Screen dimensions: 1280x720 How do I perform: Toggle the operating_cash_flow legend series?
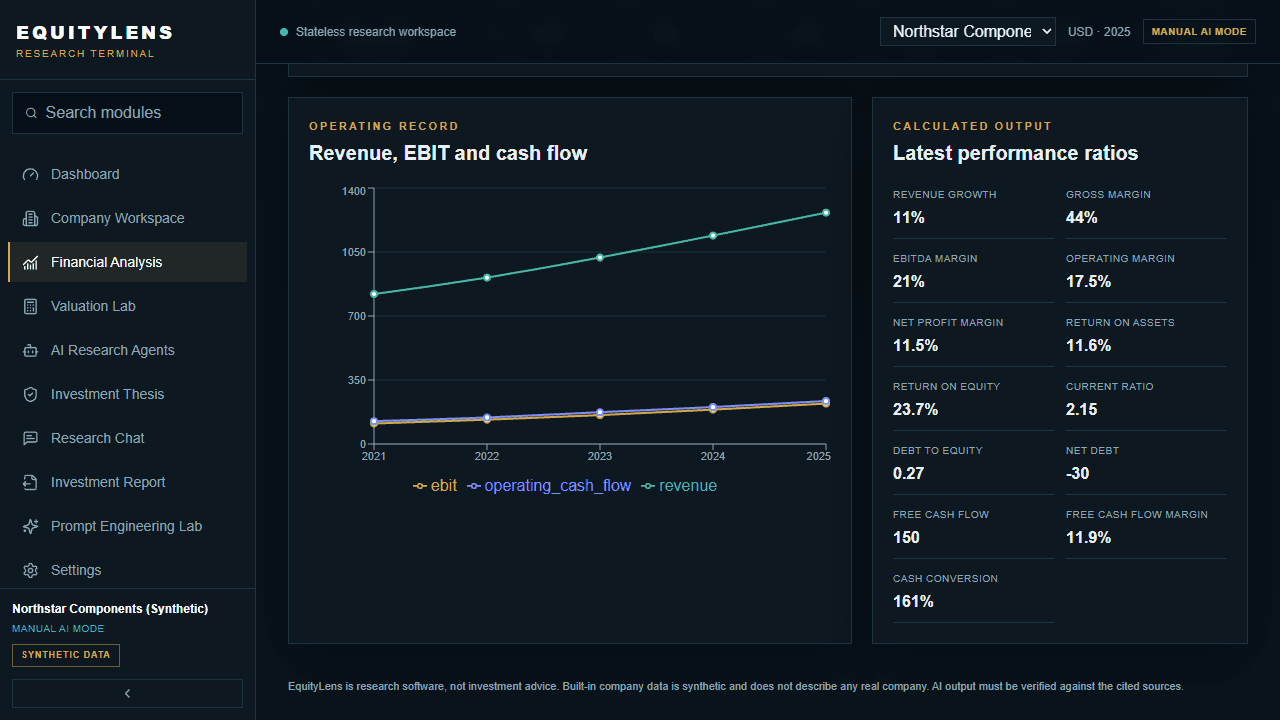click(x=549, y=486)
